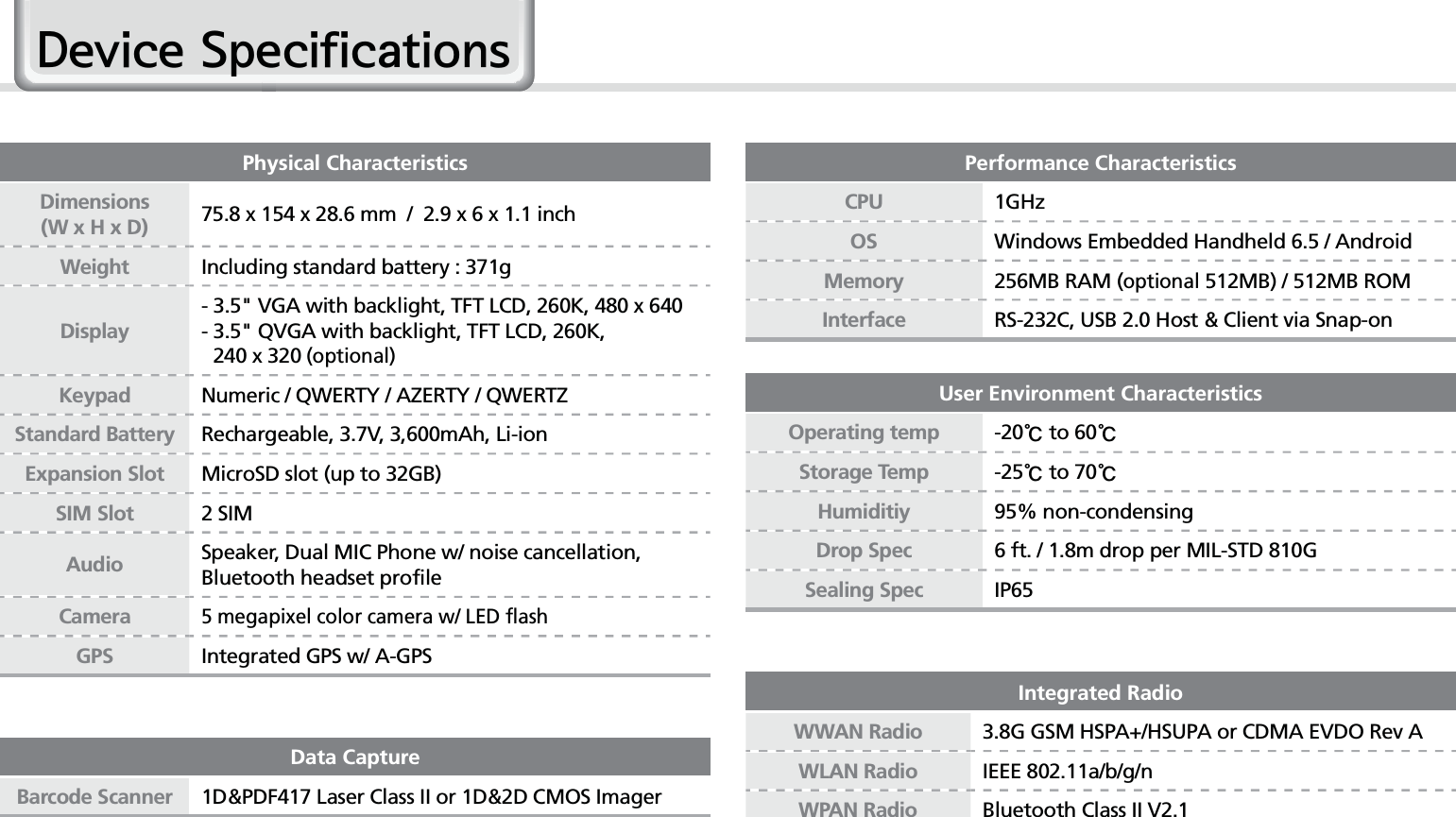
Task: Select '5 megapixel color camera w/ LED flash'
Action: point(374,617)
